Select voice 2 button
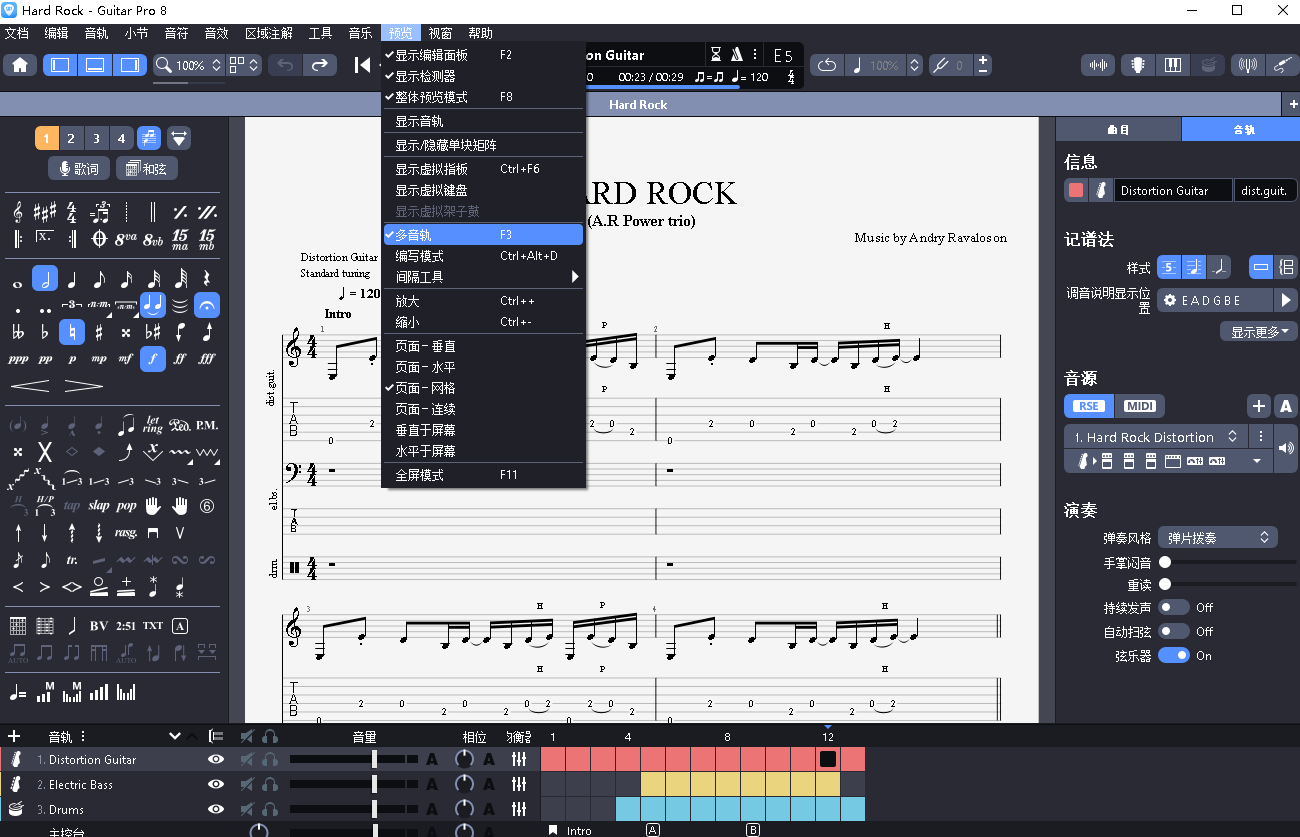The image size is (1300, 837). (72, 138)
